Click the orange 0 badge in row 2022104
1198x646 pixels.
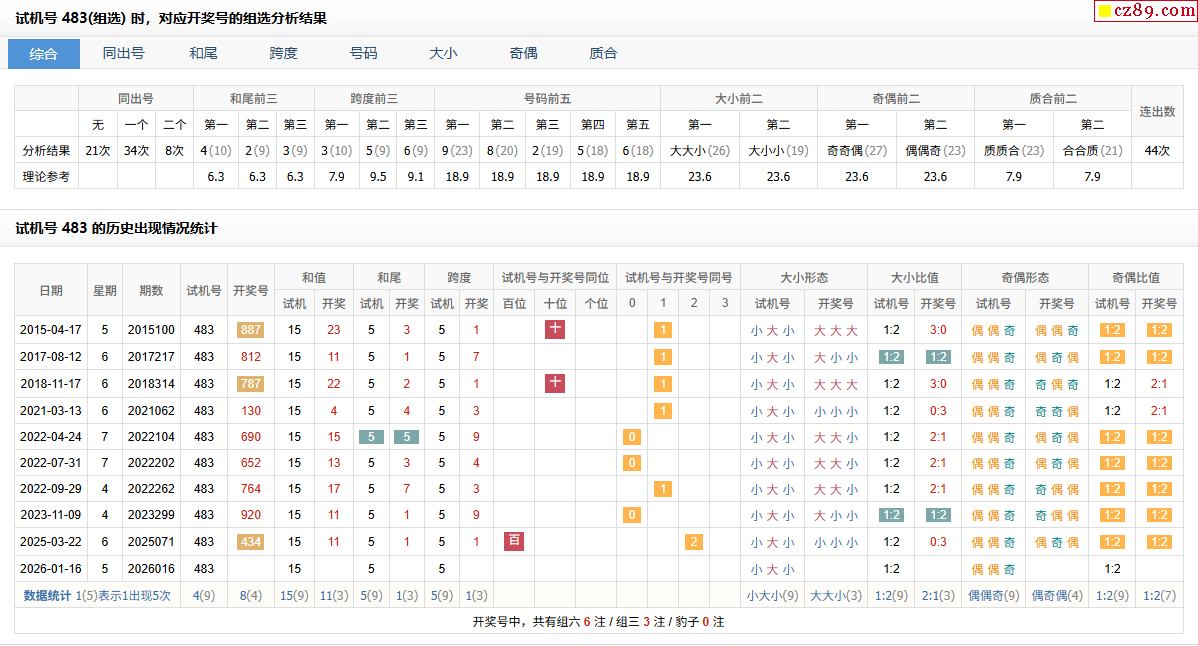click(631, 437)
